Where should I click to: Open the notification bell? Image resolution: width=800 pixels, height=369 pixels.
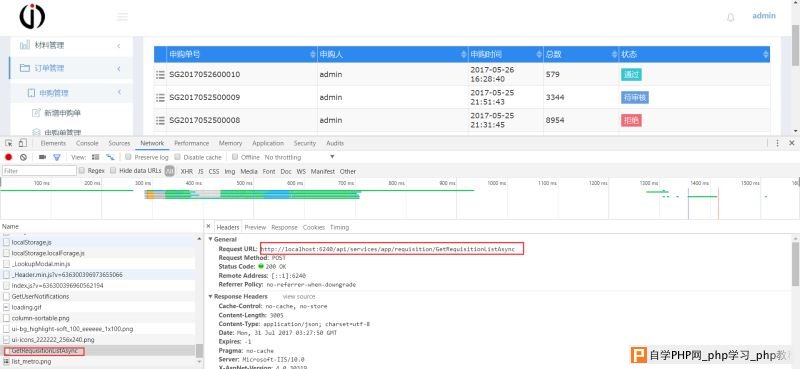tap(731, 17)
